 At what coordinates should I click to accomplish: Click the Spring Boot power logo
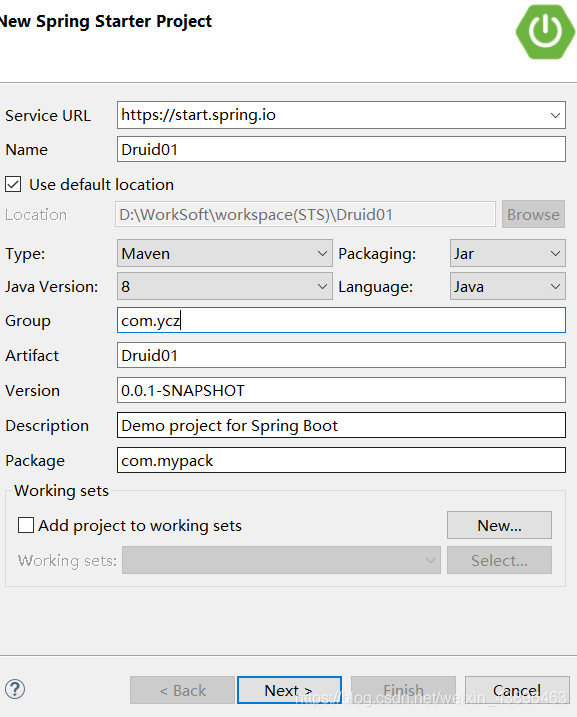(x=545, y=32)
